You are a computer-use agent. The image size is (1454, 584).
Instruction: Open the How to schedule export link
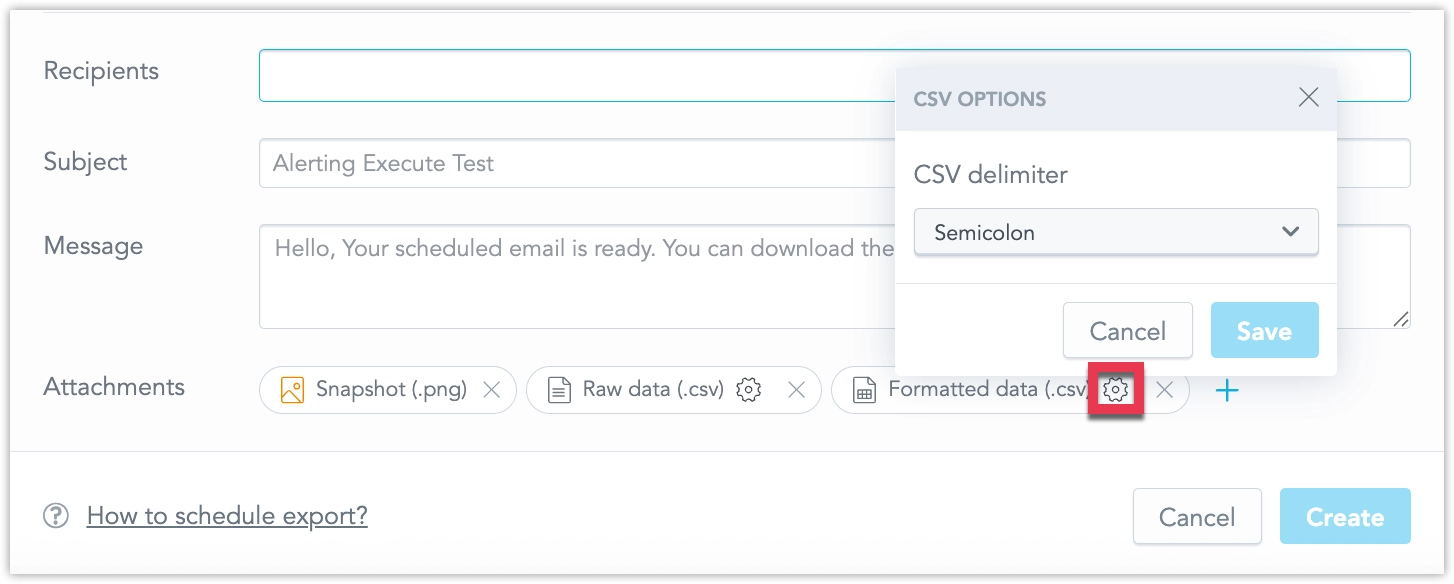coord(227,516)
